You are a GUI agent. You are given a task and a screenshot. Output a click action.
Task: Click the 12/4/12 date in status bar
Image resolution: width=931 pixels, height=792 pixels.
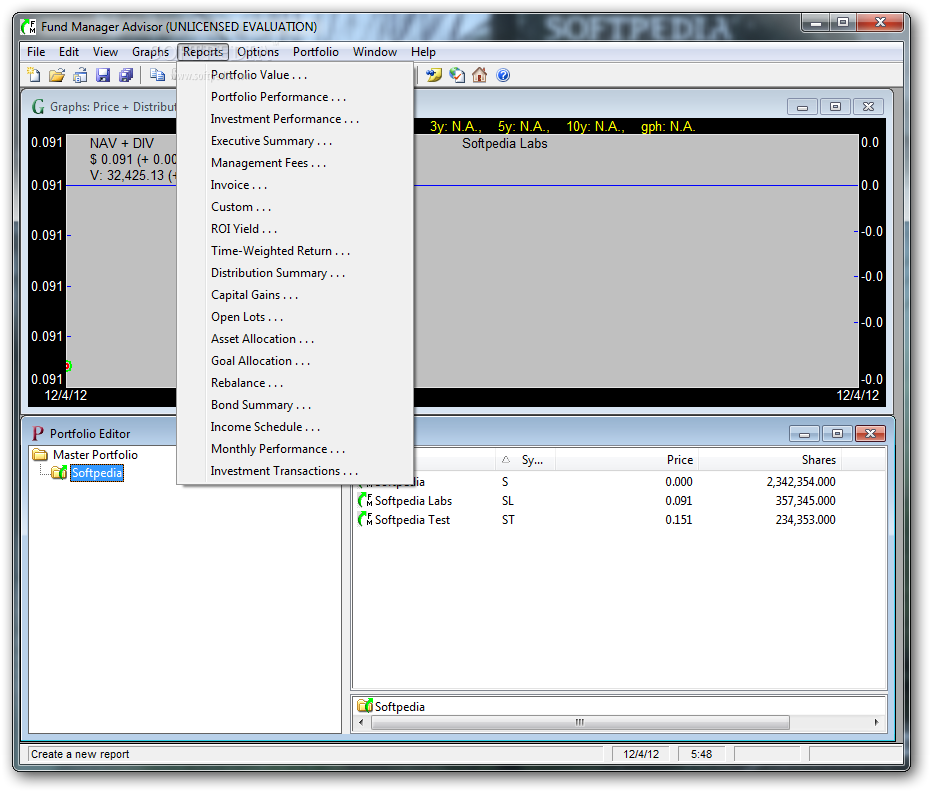(641, 754)
